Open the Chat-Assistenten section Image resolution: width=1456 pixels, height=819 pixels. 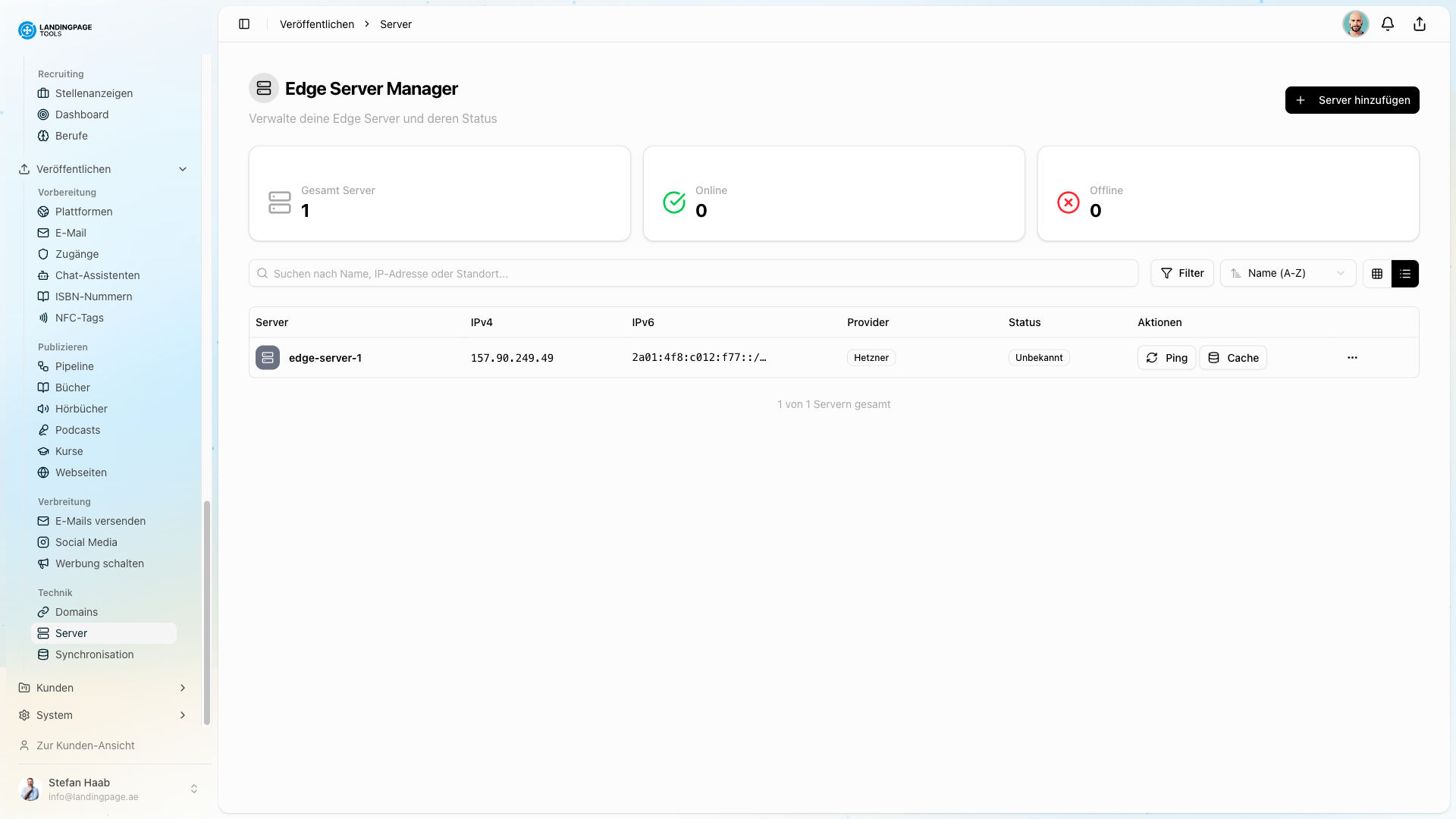(x=97, y=275)
